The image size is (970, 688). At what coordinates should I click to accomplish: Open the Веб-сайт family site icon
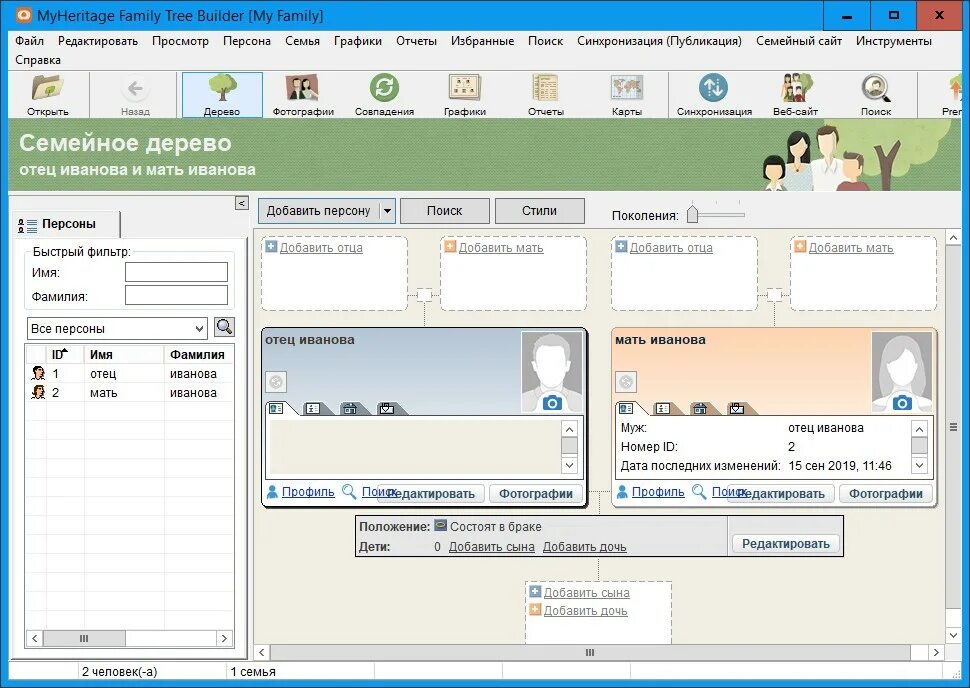(x=796, y=95)
